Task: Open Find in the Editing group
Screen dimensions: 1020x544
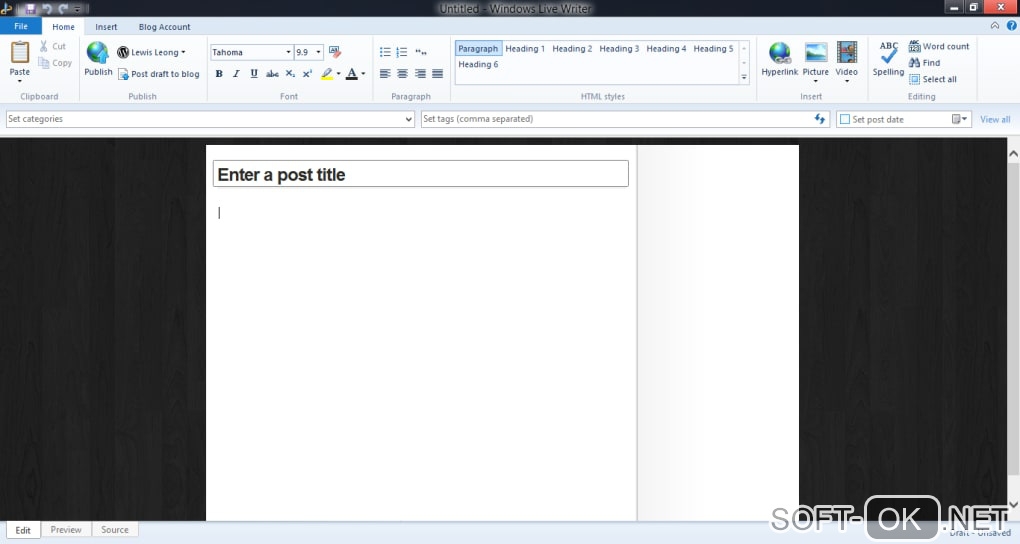Action: click(924, 63)
